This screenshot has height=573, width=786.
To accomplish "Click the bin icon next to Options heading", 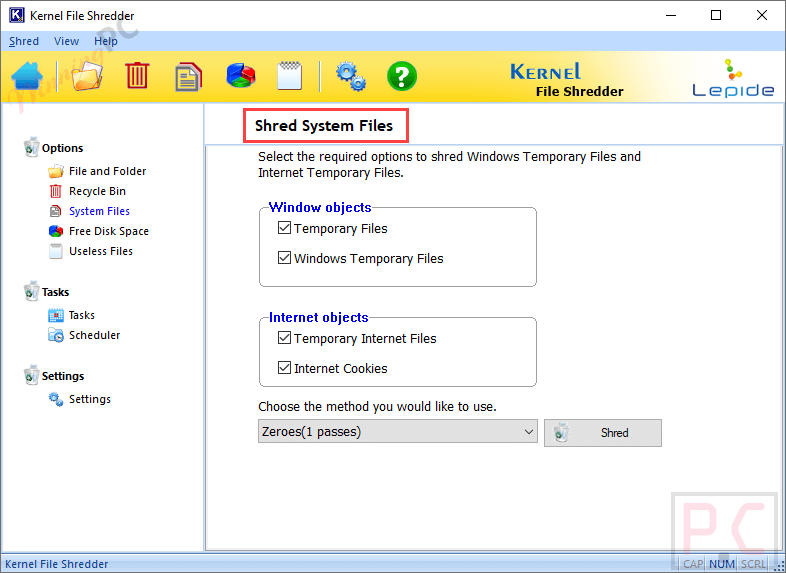I will point(31,147).
